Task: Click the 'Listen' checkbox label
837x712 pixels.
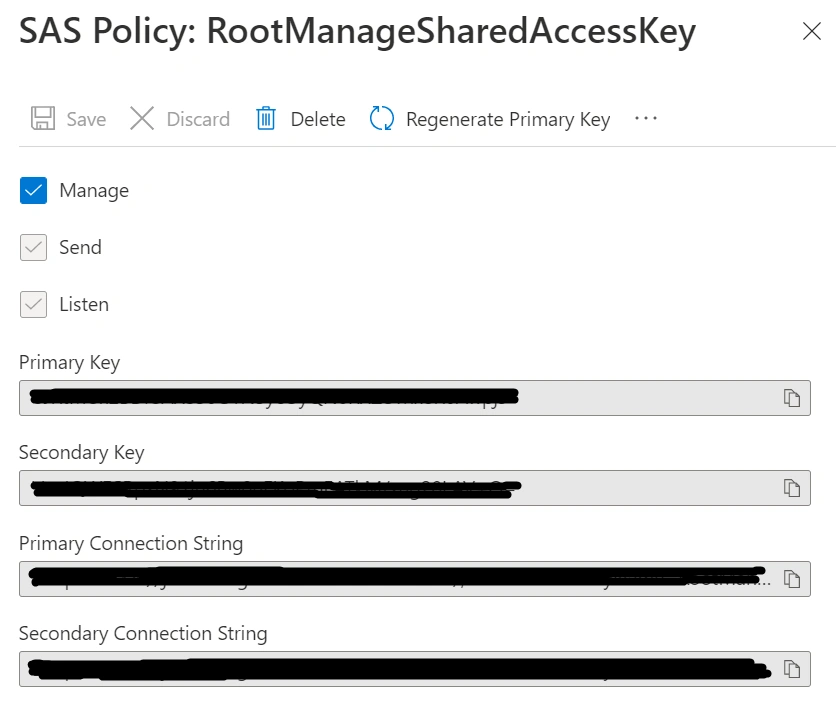Action: point(84,305)
